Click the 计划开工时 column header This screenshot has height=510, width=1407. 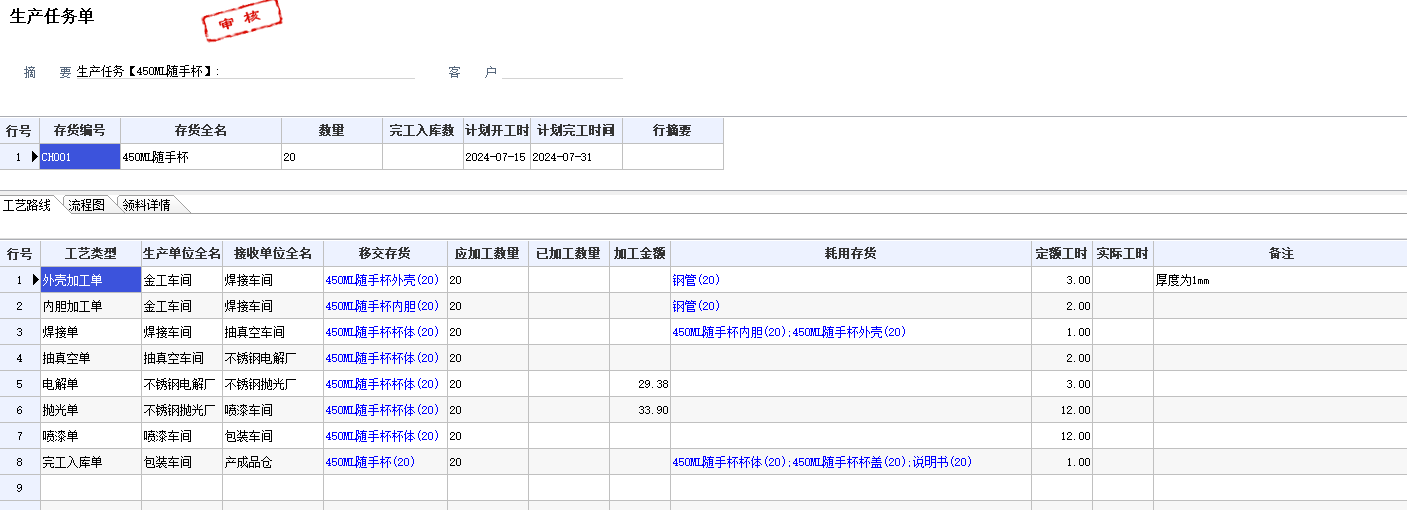(497, 131)
